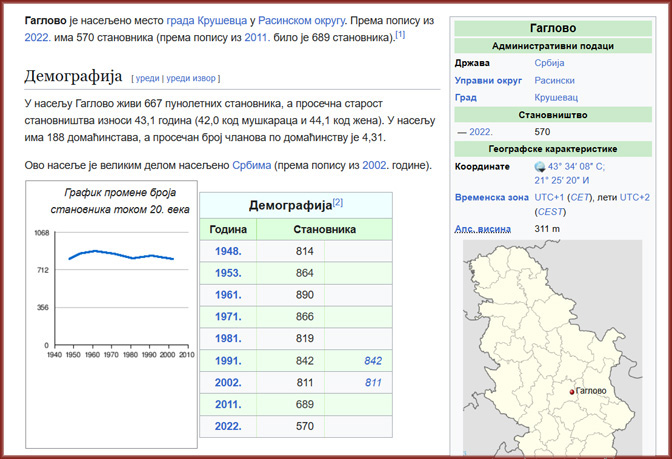This screenshot has height=459, width=672.
Task: Click the 2022 census link in intro
Action: pos(37,38)
